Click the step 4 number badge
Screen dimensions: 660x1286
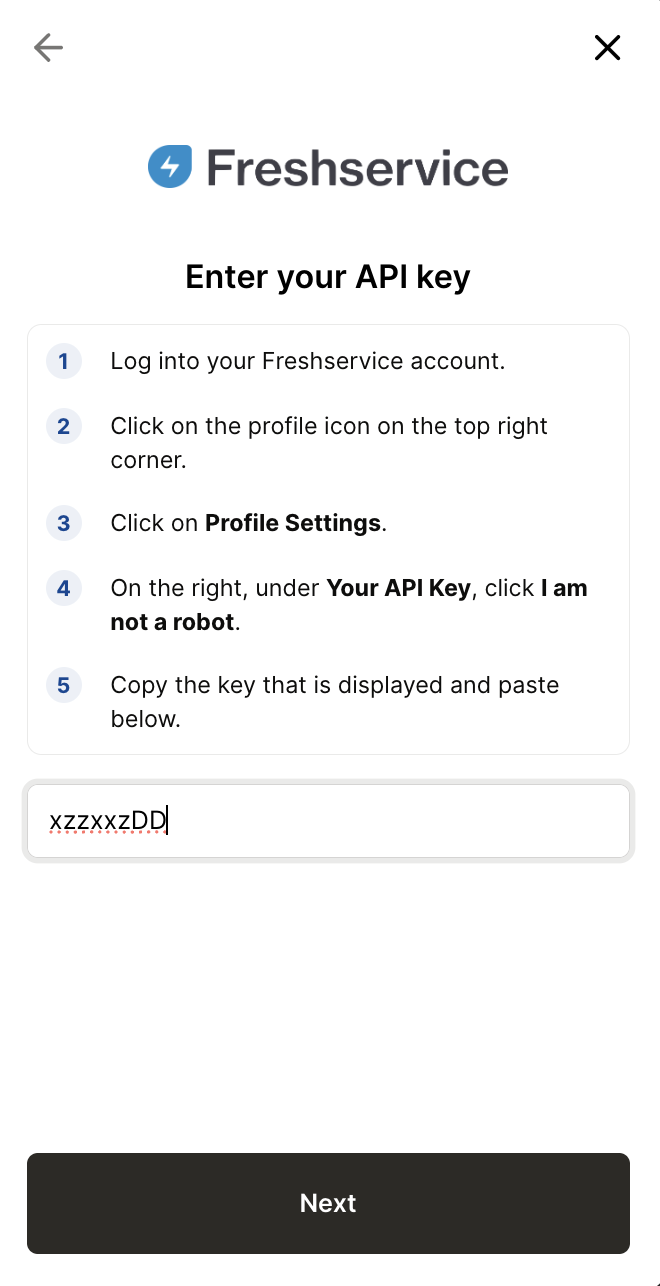[x=63, y=589]
